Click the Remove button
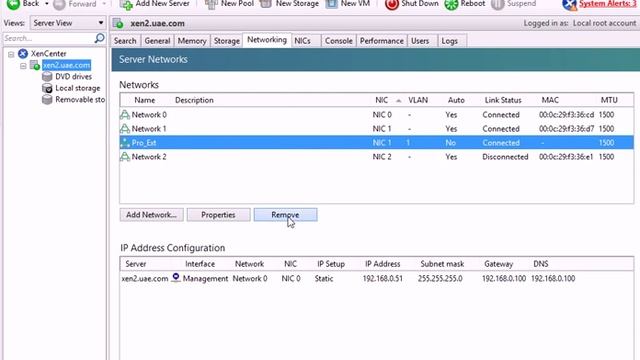This screenshot has height=360, width=640. pos(285,215)
